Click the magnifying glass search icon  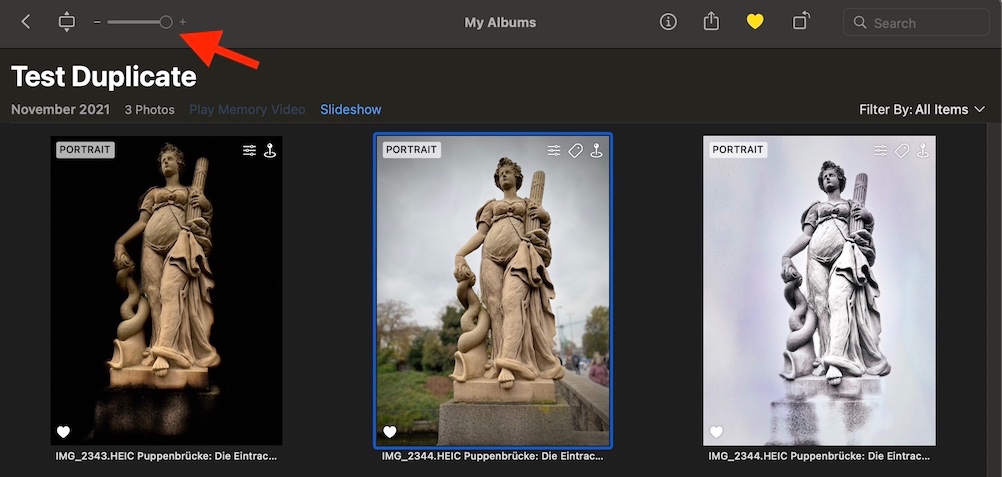[860, 22]
